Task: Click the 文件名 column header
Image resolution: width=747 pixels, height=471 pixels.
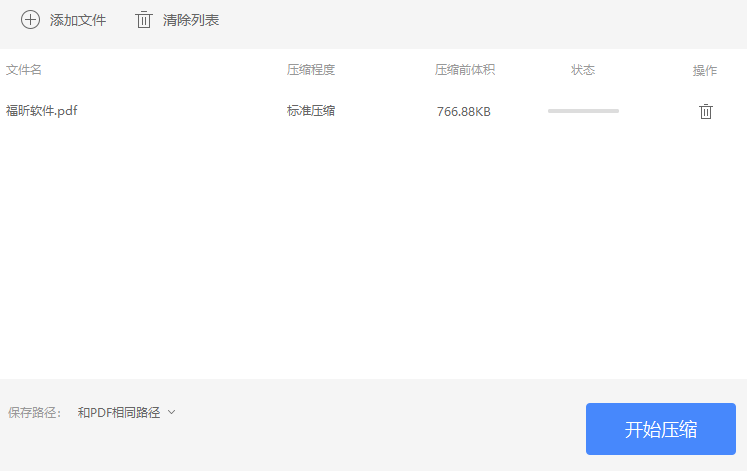Action: coord(24,70)
